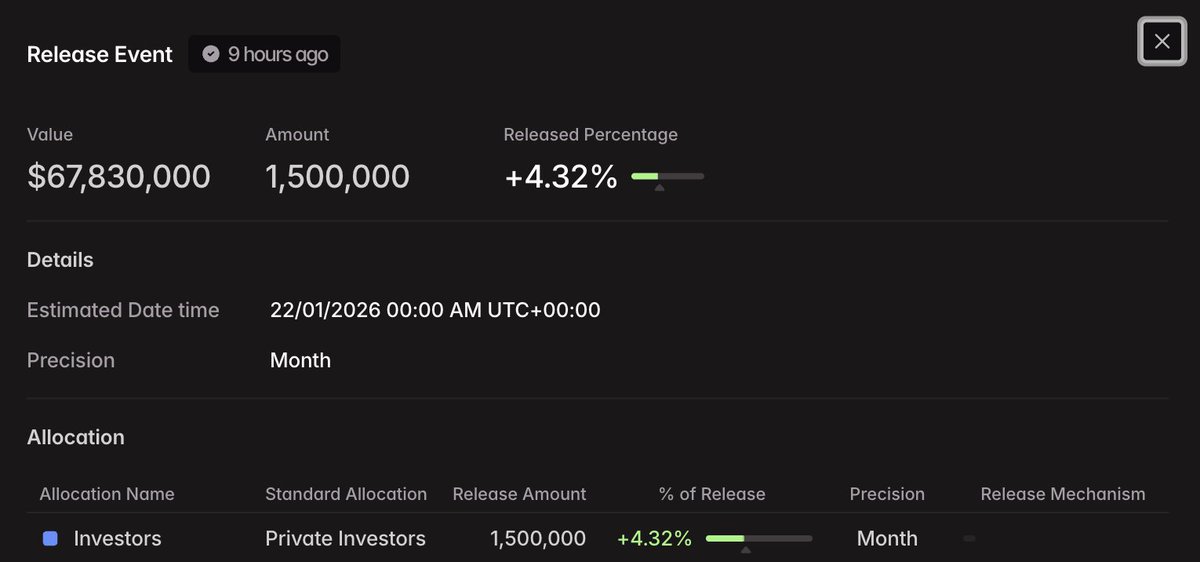Click the Release Mechanism column header
This screenshot has width=1200, height=562.
1063,494
